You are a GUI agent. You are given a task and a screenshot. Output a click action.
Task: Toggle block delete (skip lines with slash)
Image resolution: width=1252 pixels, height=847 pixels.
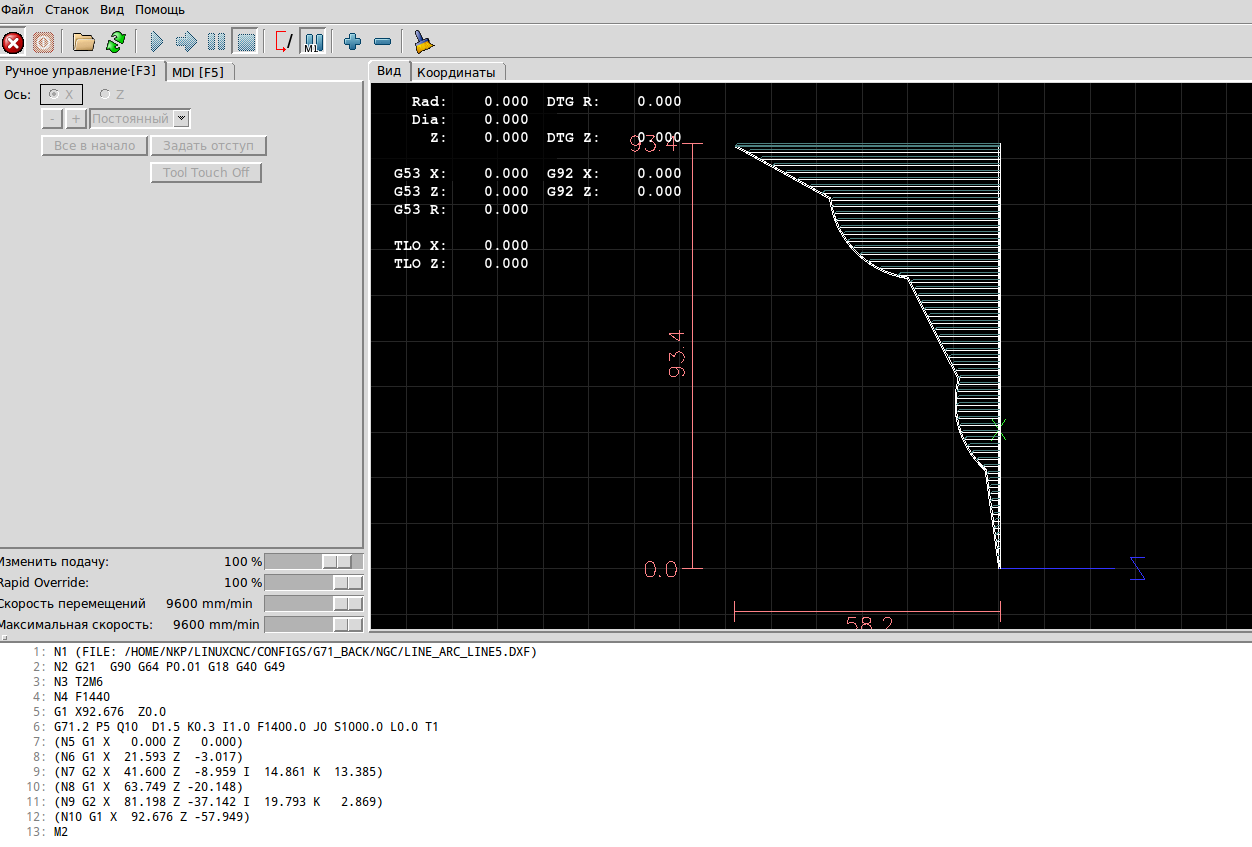[283, 42]
